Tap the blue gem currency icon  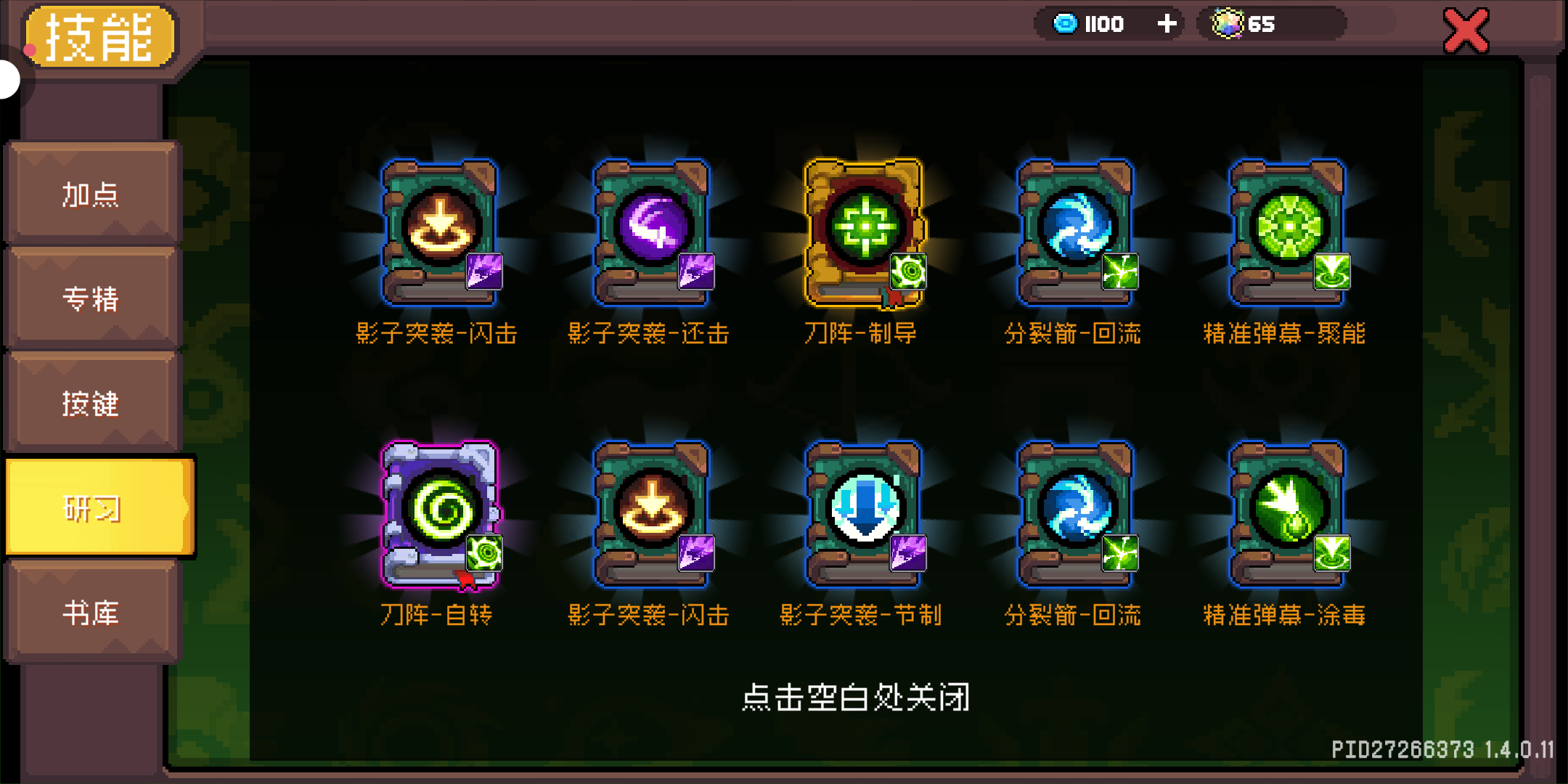pyautogui.click(x=1065, y=24)
